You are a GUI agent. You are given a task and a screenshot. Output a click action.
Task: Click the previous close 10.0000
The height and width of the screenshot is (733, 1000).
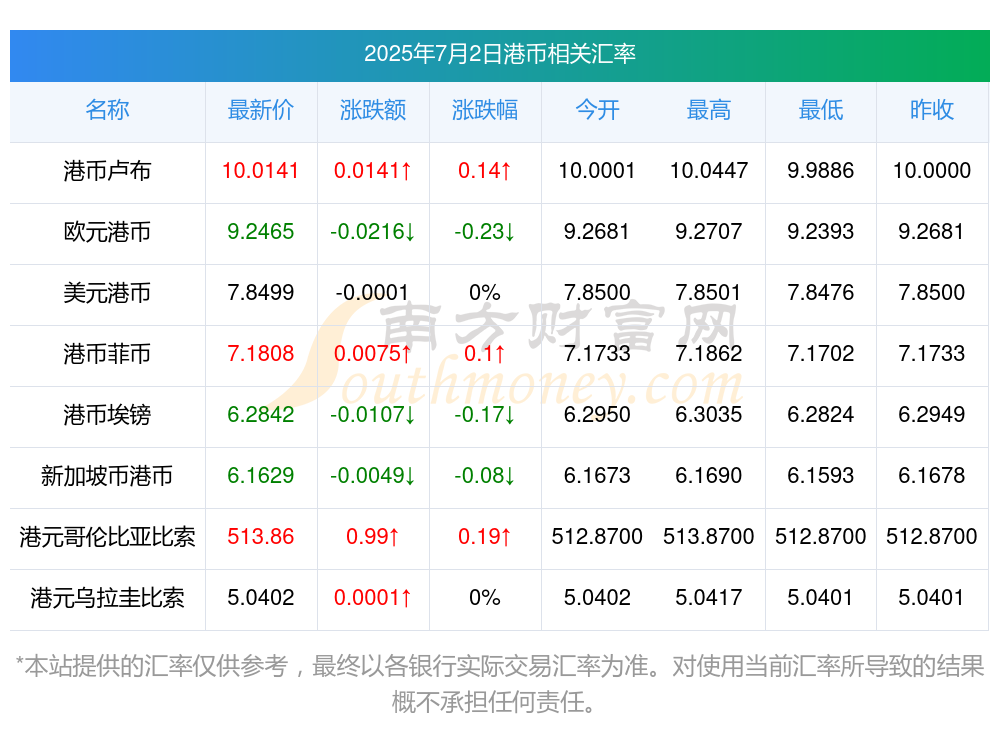tap(932, 171)
